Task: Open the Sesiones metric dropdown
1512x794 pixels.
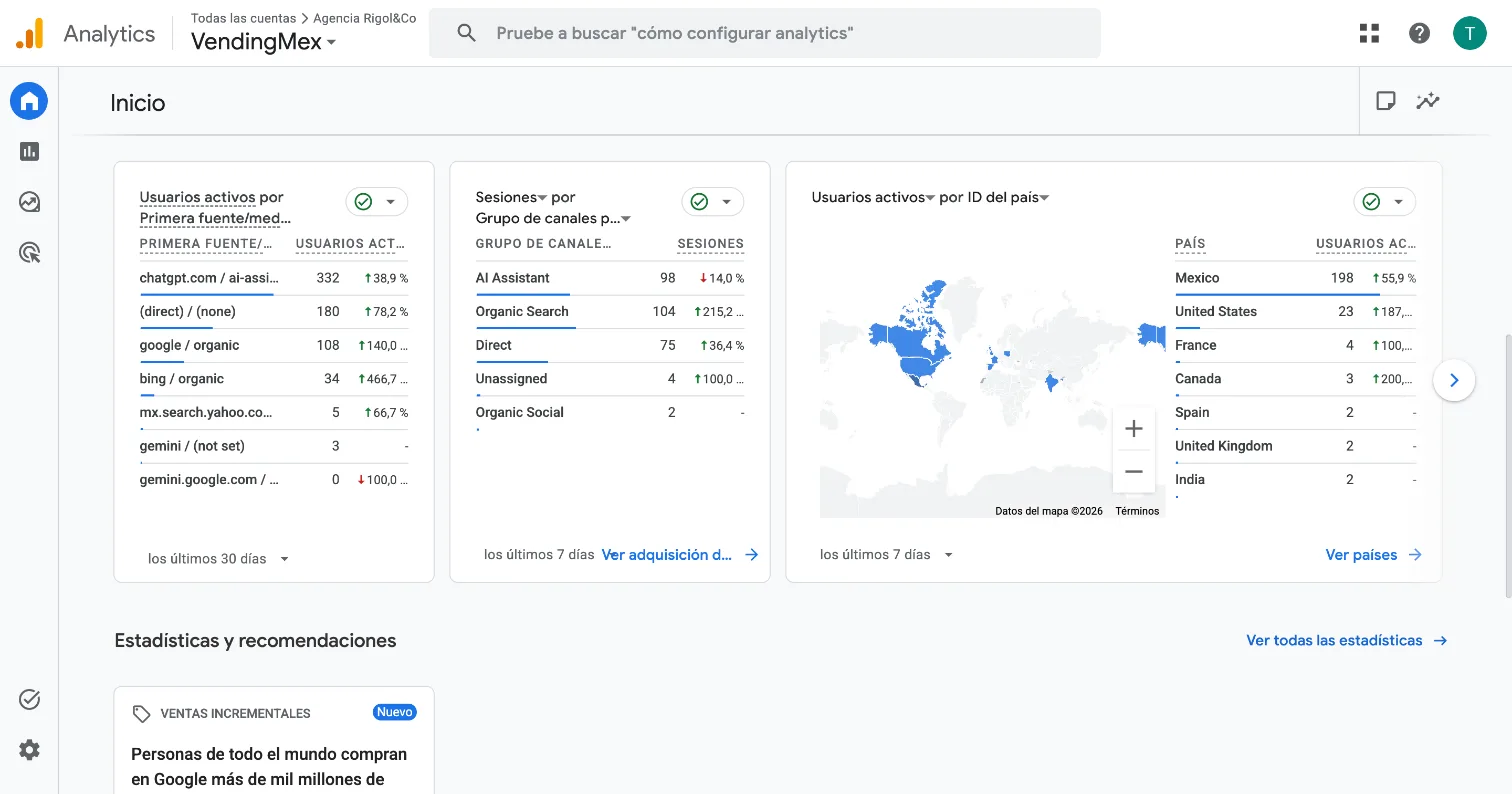Action: pos(511,198)
